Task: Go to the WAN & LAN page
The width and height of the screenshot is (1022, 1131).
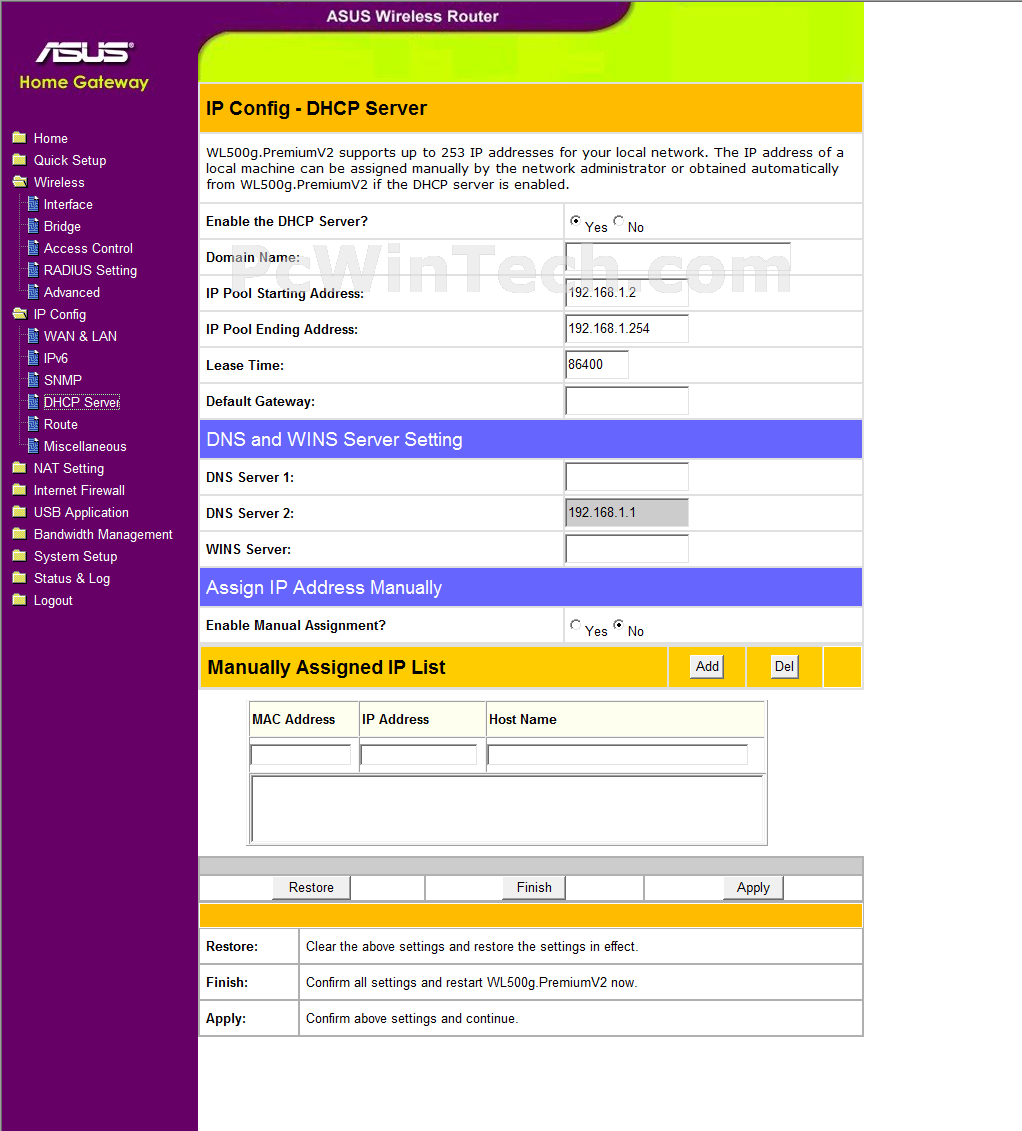Action: pos(80,336)
